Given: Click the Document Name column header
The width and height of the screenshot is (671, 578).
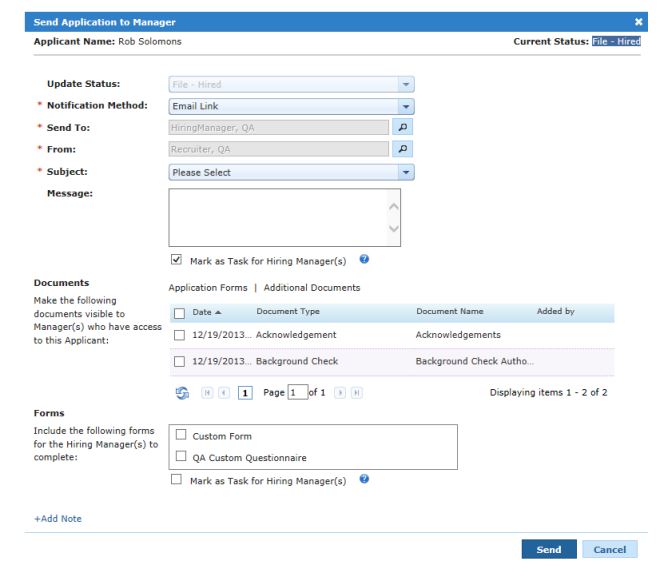Looking at the screenshot, I should pyautogui.click(x=450, y=311).
